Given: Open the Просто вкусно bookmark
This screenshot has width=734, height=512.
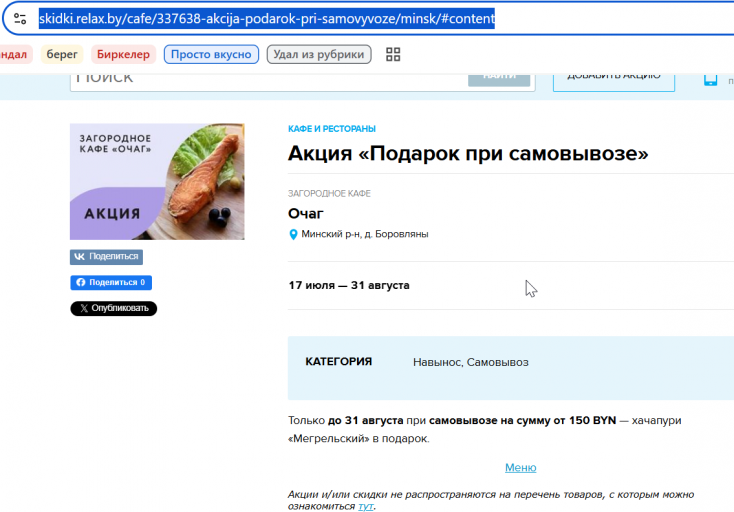Looking at the screenshot, I should [x=211, y=54].
